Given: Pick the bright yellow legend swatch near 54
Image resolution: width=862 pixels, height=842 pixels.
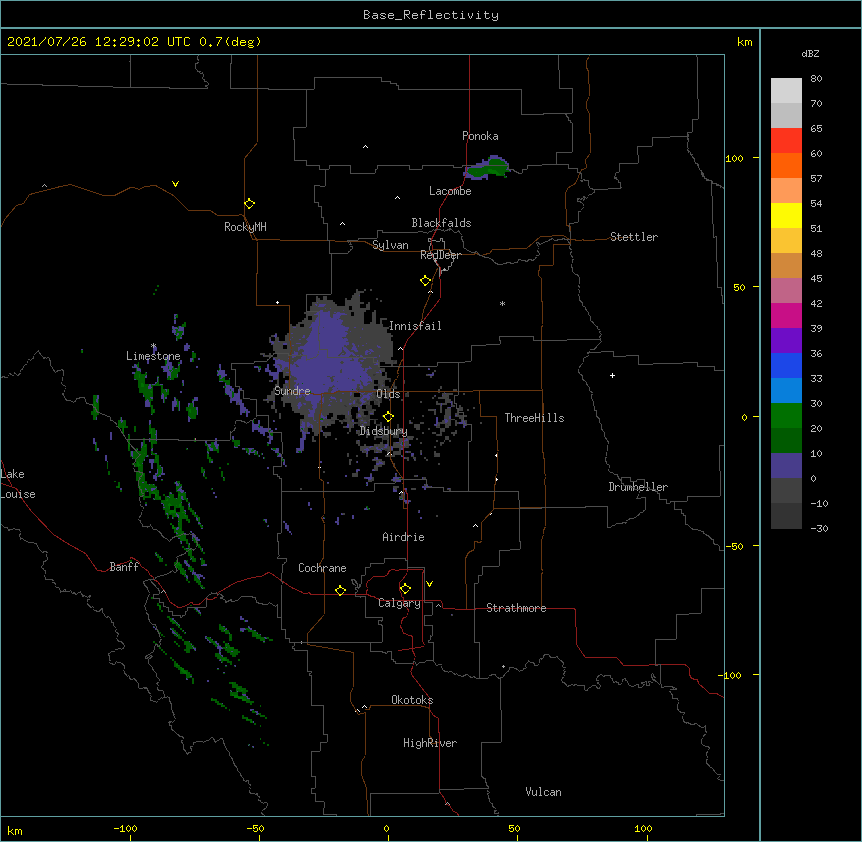Looking at the screenshot, I should [x=786, y=215].
